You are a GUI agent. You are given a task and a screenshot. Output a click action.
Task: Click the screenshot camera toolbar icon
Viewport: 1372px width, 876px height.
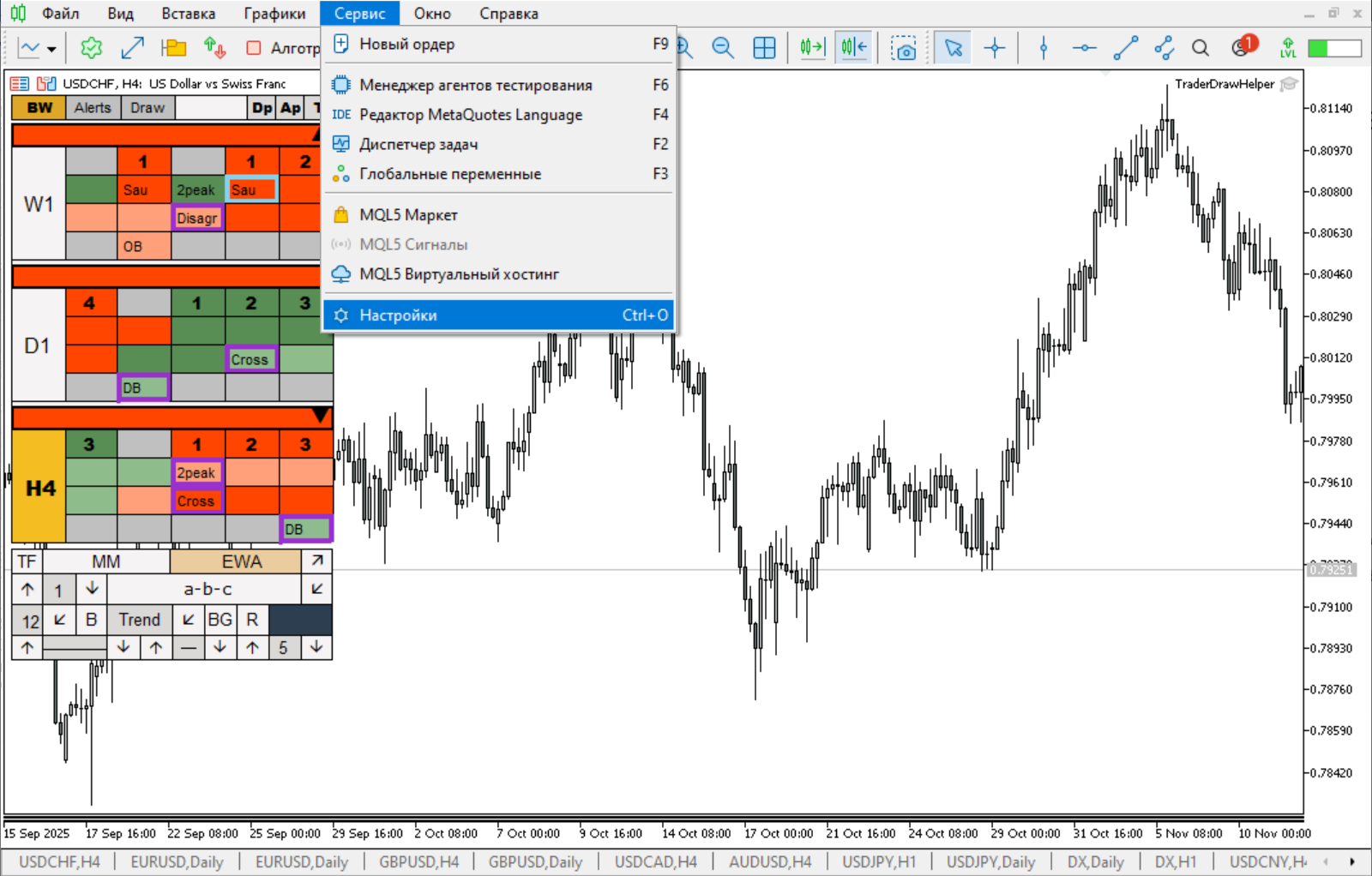[x=903, y=48]
